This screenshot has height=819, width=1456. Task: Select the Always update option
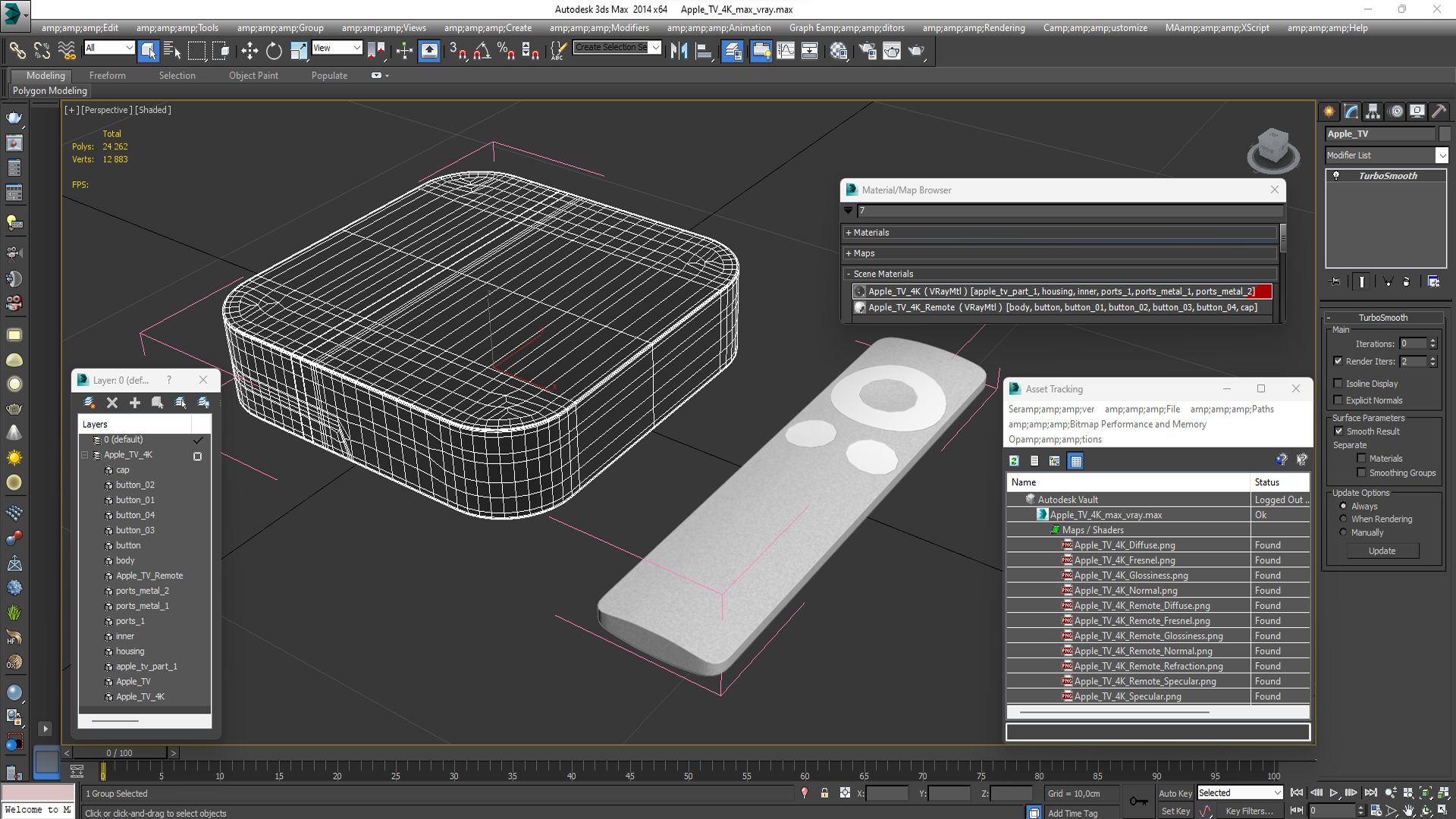pyautogui.click(x=1344, y=506)
